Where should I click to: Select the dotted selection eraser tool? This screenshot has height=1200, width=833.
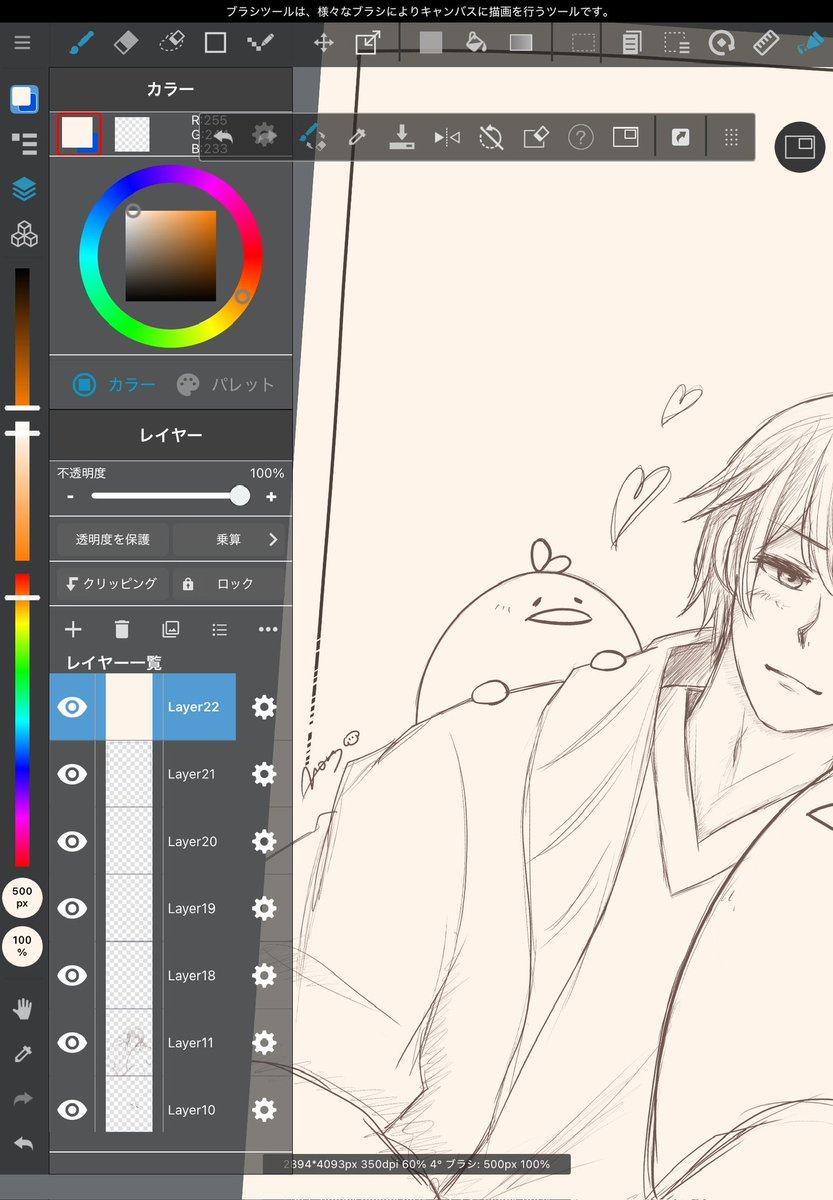[x=172, y=43]
